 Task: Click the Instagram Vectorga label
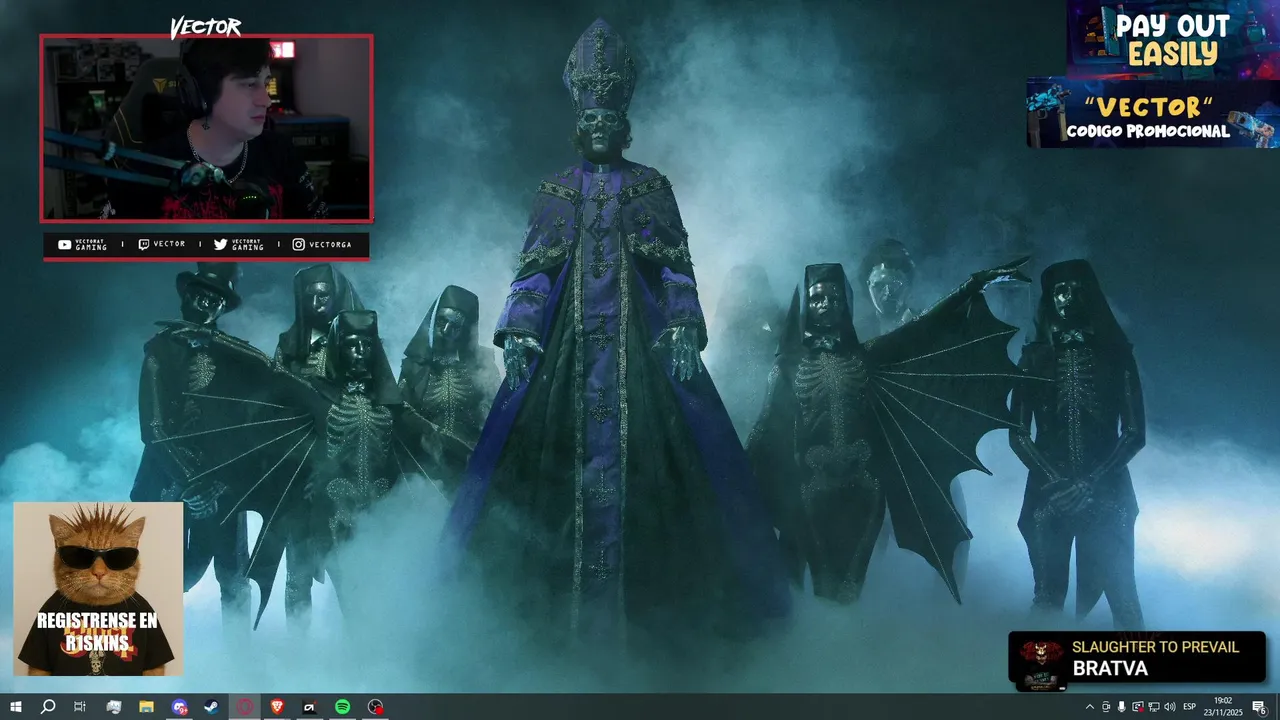point(322,244)
